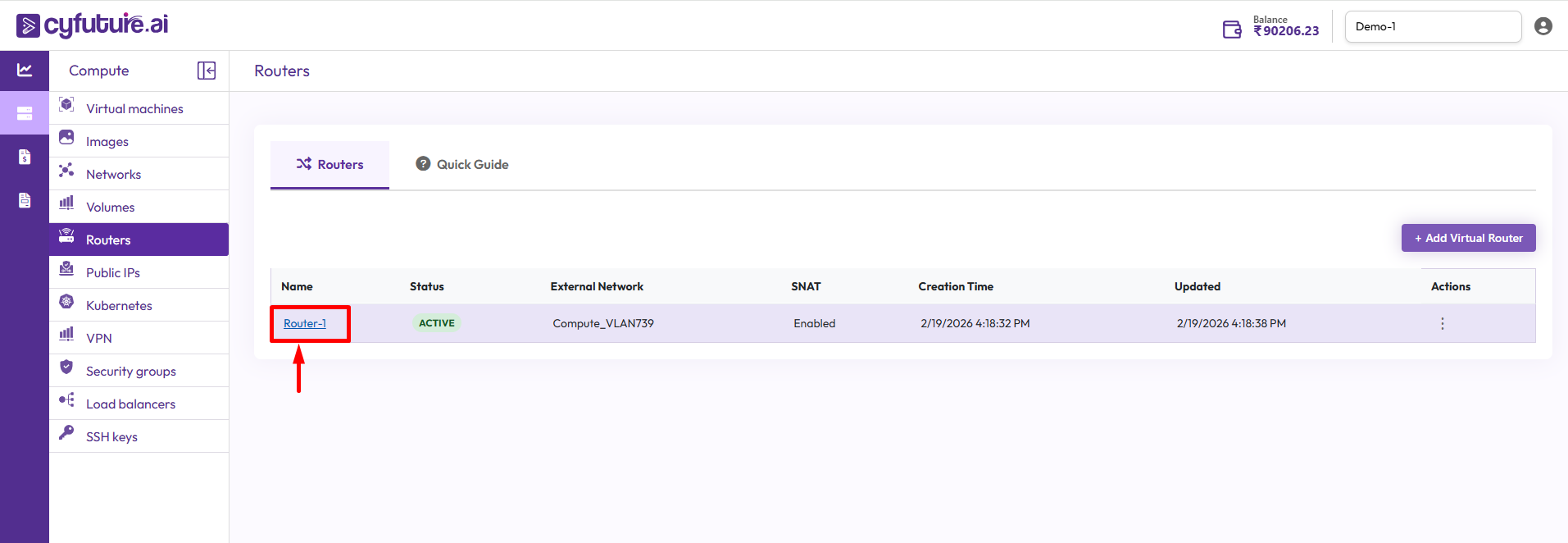The image size is (1568, 543).
Task: Select the Routers tab
Action: (330, 164)
